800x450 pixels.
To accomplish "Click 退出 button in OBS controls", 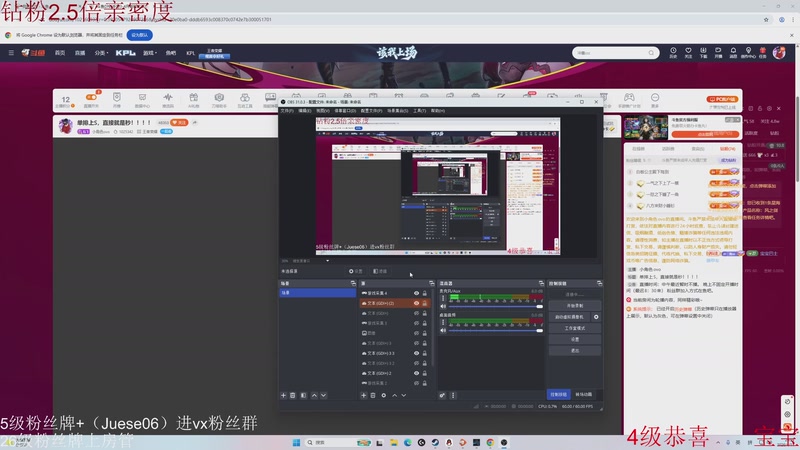I will click(x=574, y=351).
